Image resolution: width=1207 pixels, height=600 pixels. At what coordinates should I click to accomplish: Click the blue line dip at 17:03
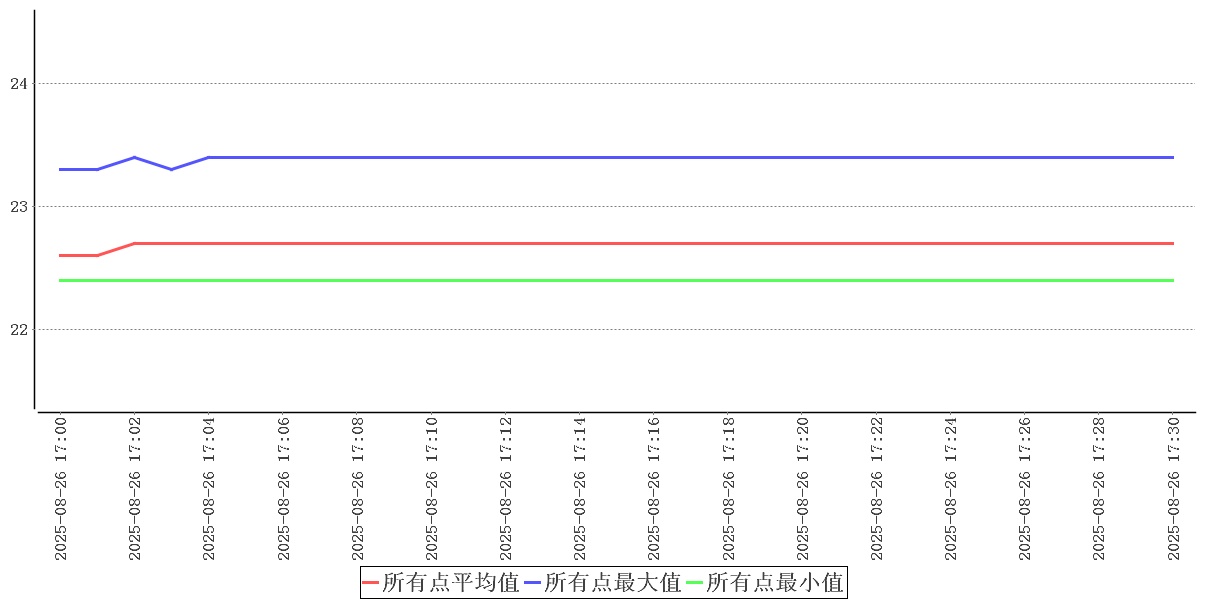pyautogui.click(x=171, y=169)
